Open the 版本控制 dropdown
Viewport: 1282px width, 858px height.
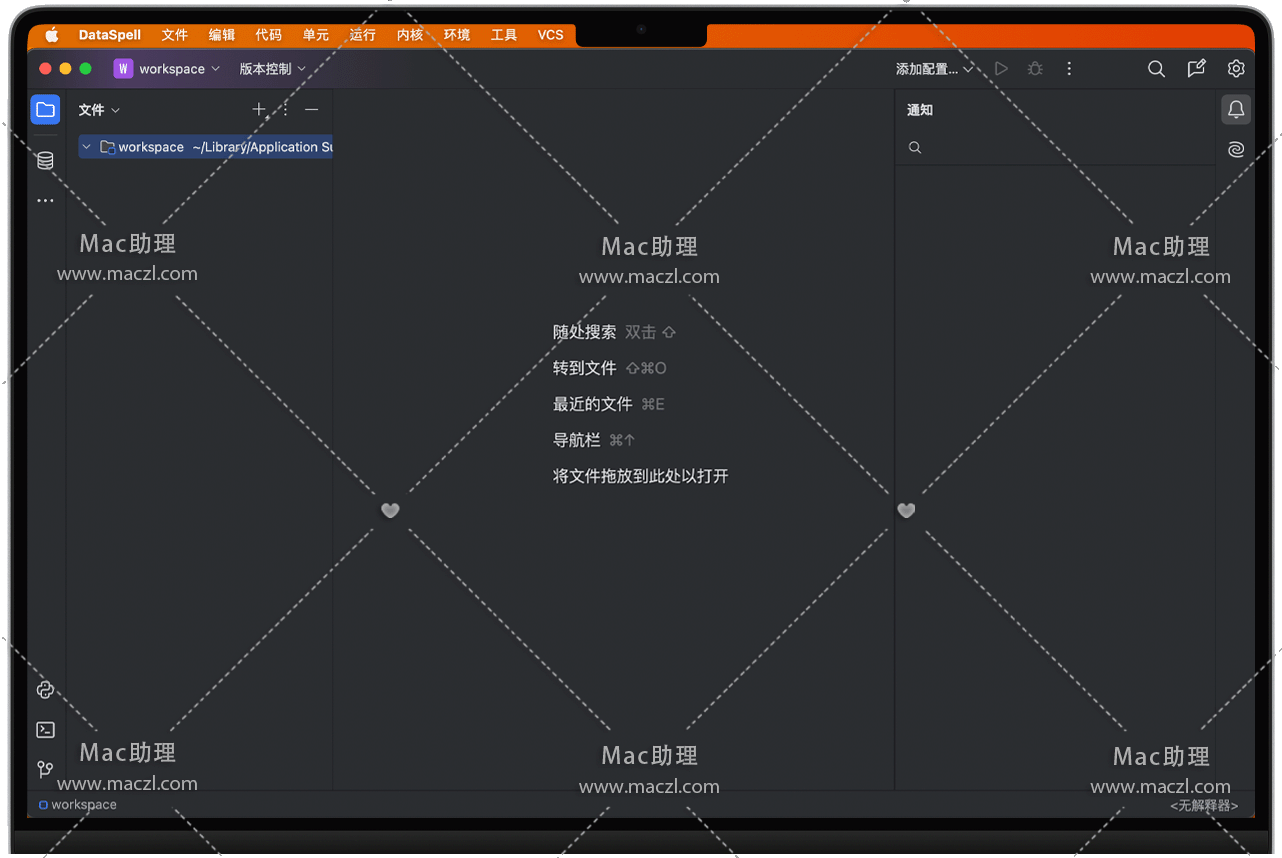pos(272,69)
